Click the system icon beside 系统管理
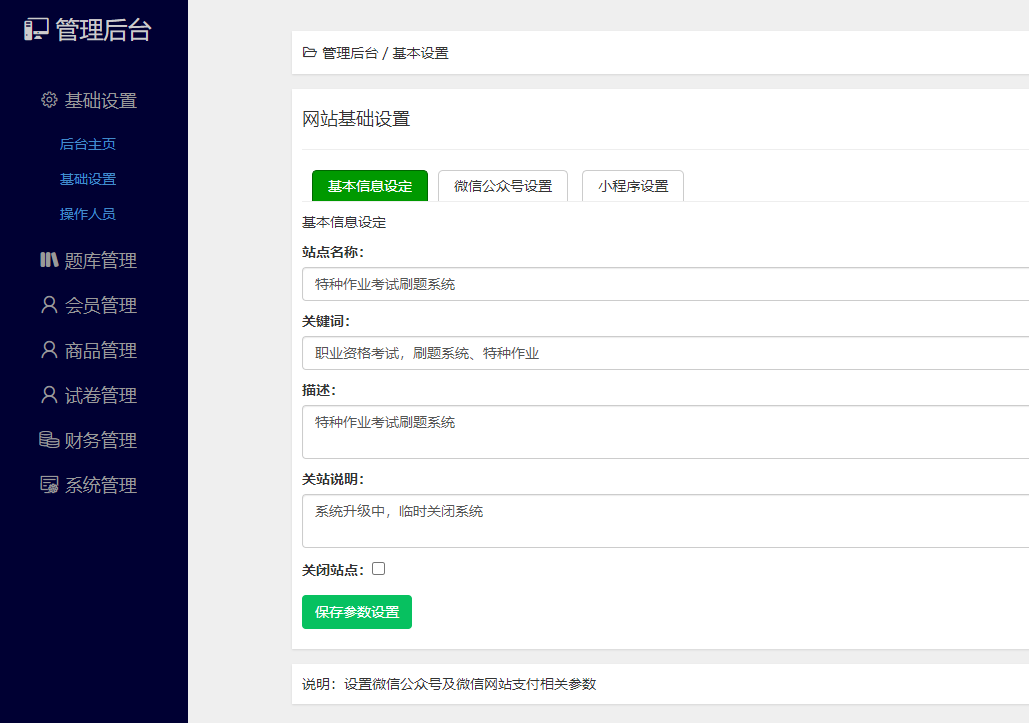 coord(49,485)
